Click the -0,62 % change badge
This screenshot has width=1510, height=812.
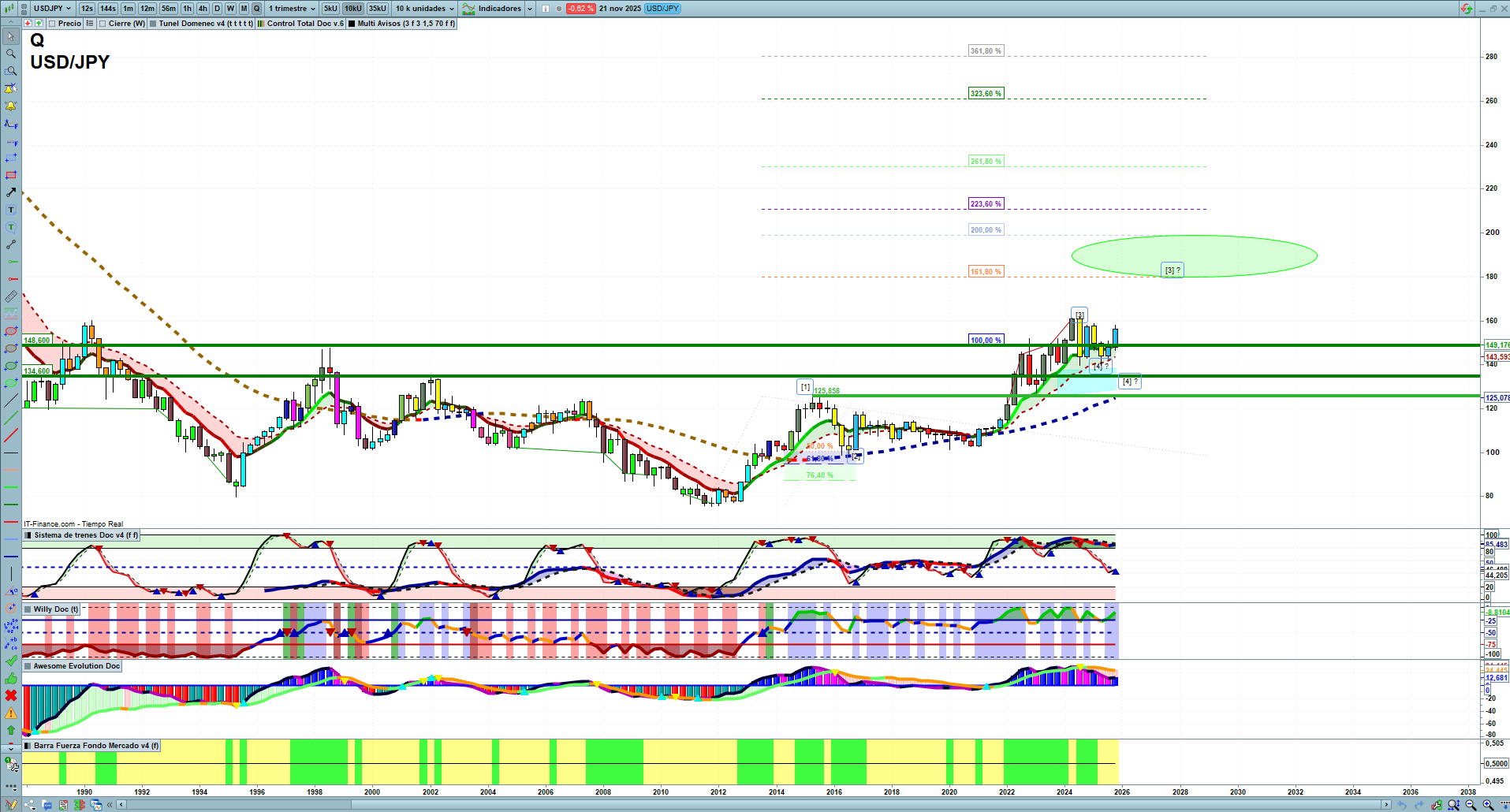[581, 9]
